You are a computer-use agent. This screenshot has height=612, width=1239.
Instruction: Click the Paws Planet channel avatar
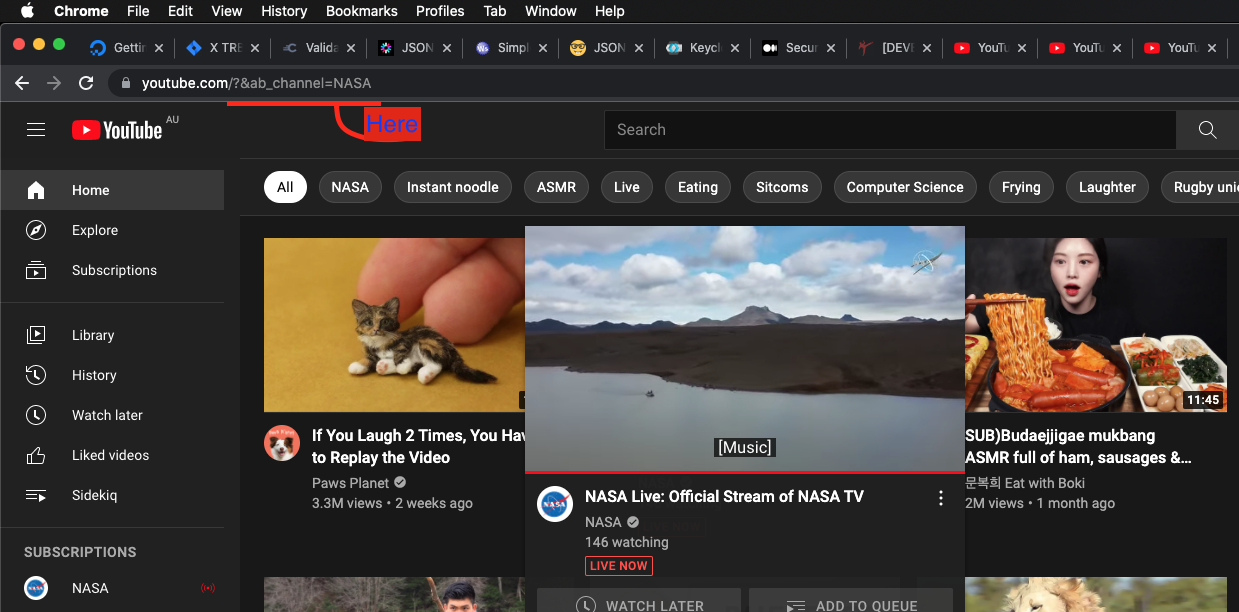[x=282, y=443]
